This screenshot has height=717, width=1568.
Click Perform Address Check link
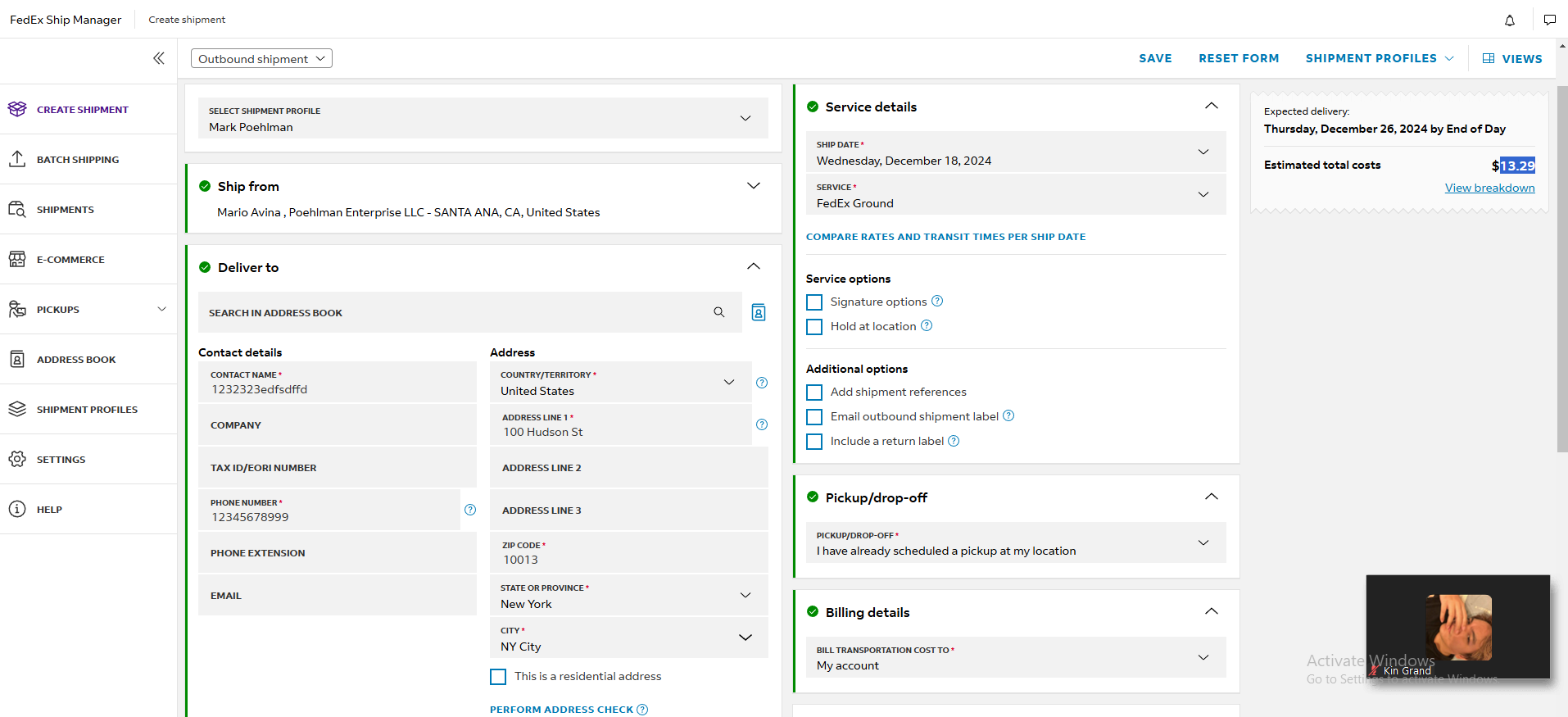561,710
